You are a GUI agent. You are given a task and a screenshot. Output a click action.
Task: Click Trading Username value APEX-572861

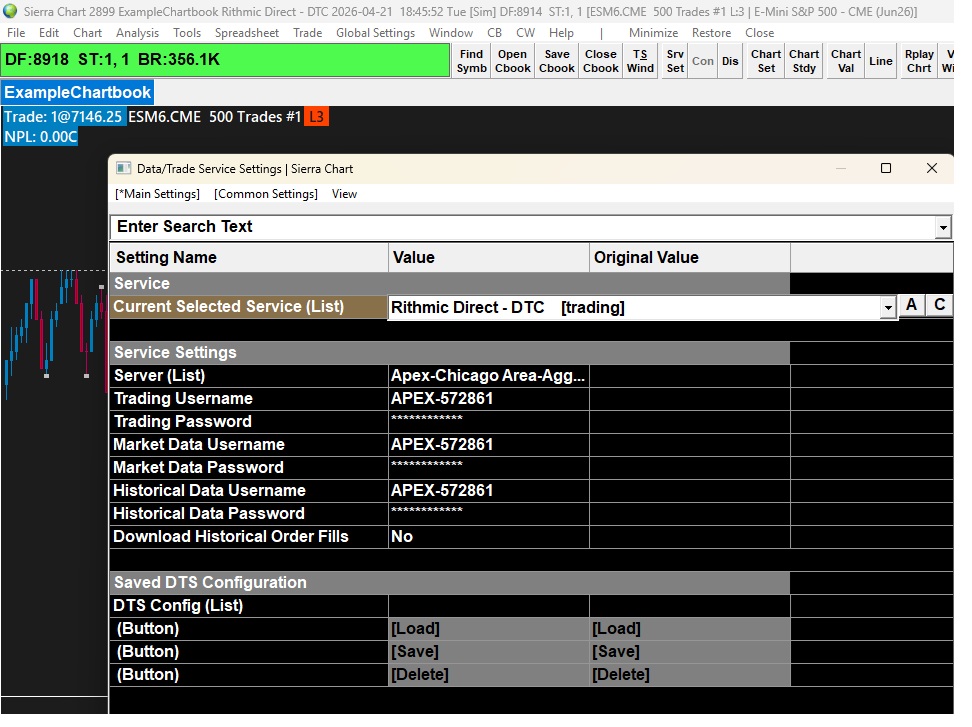tap(488, 399)
